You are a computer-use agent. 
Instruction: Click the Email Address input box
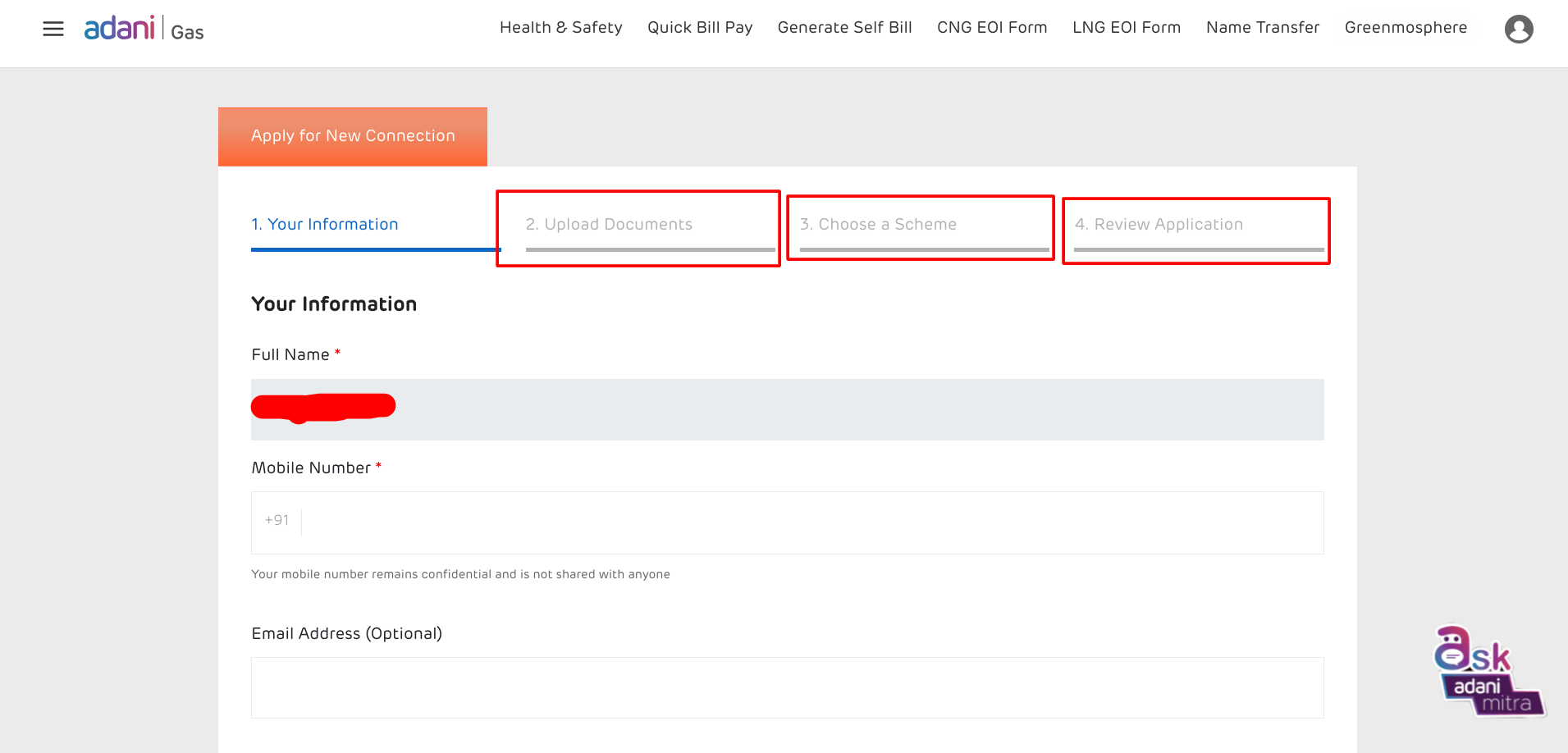point(787,687)
